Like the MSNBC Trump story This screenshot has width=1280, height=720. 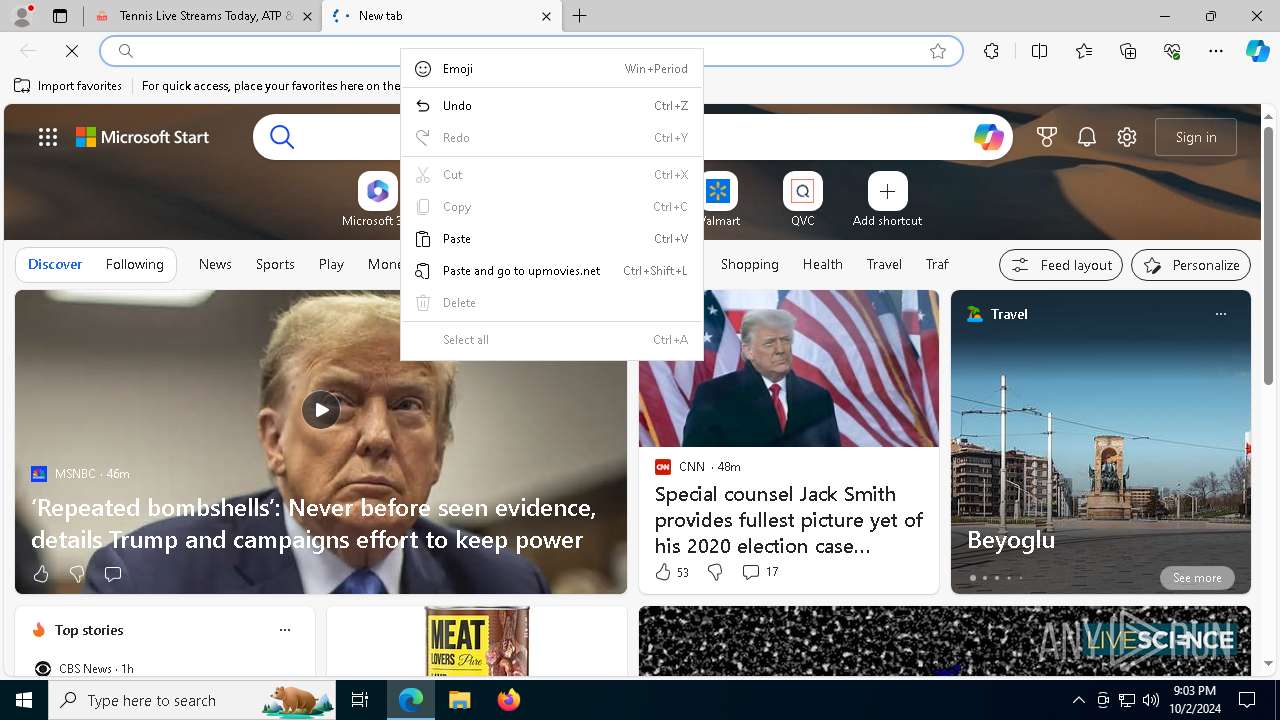(41, 574)
